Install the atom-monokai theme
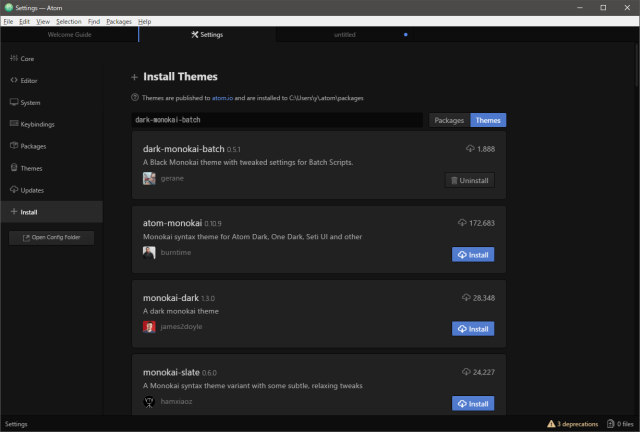Viewport: 640px width, 432px height. click(x=473, y=255)
